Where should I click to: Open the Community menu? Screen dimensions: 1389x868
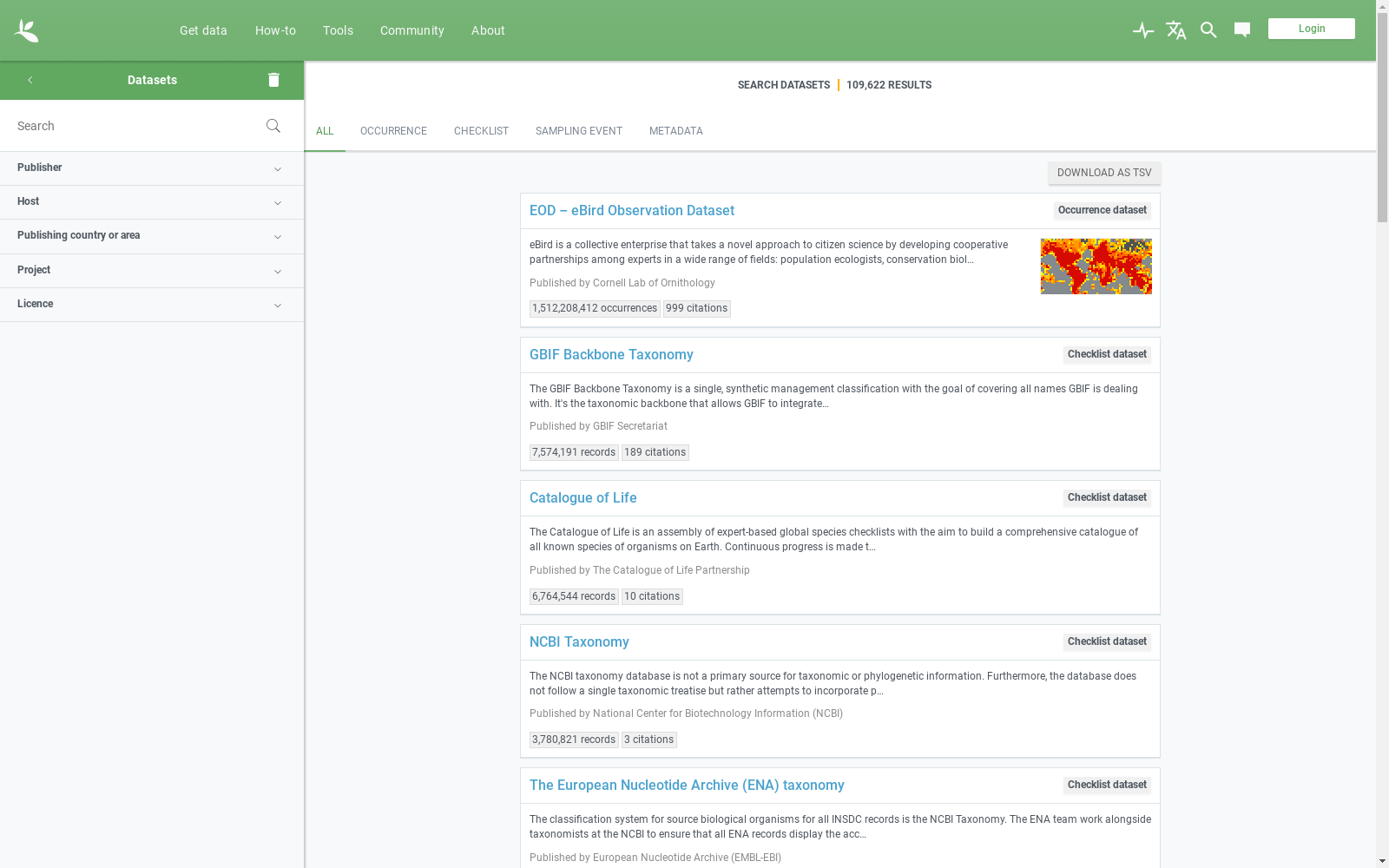coord(412,30)
